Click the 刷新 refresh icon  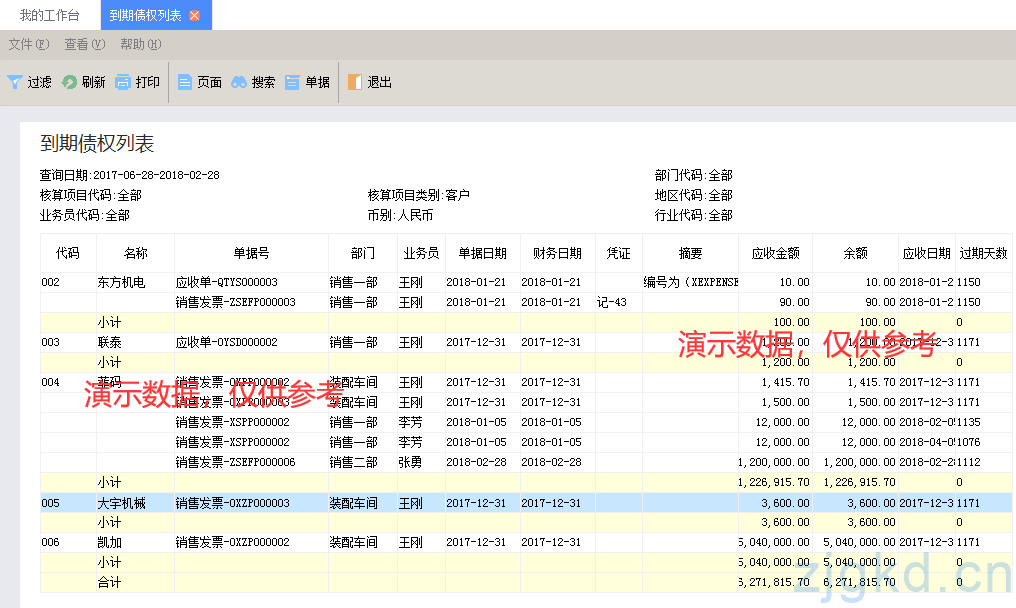pos(69,82)
